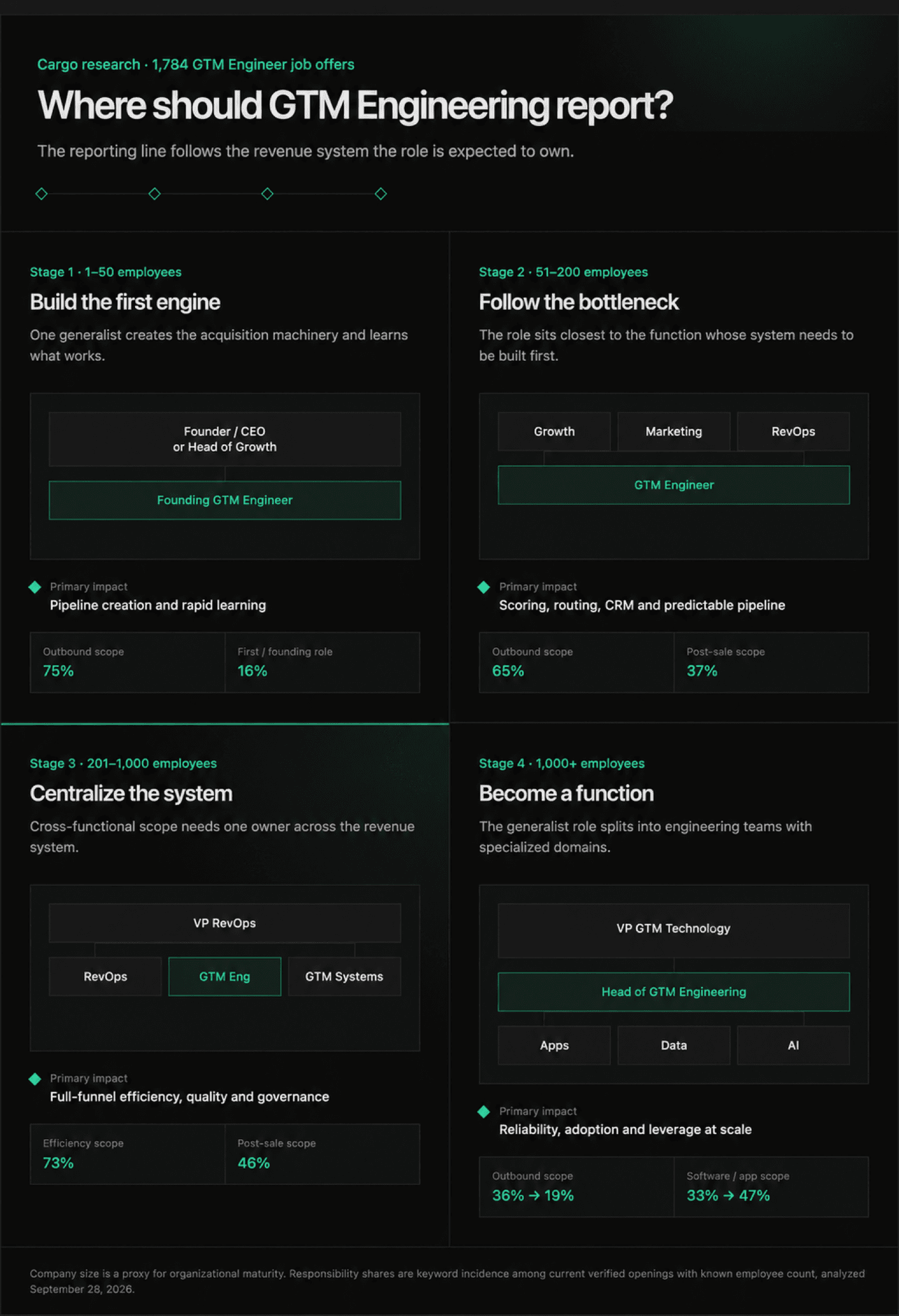Select the Founding GTM Engineer box
This screenshot has height=1316, width=899.
pos(225,500)
